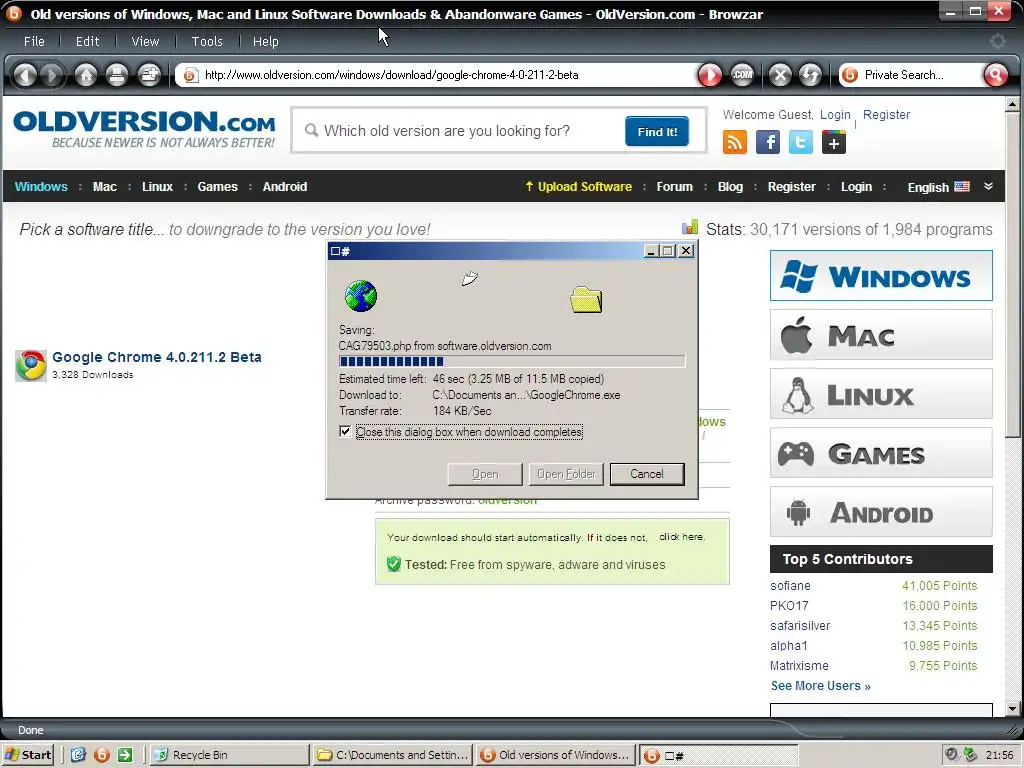
Task: Click the third toolbar icon next to print
Action: pyautogui.click(x=149, y=75)
